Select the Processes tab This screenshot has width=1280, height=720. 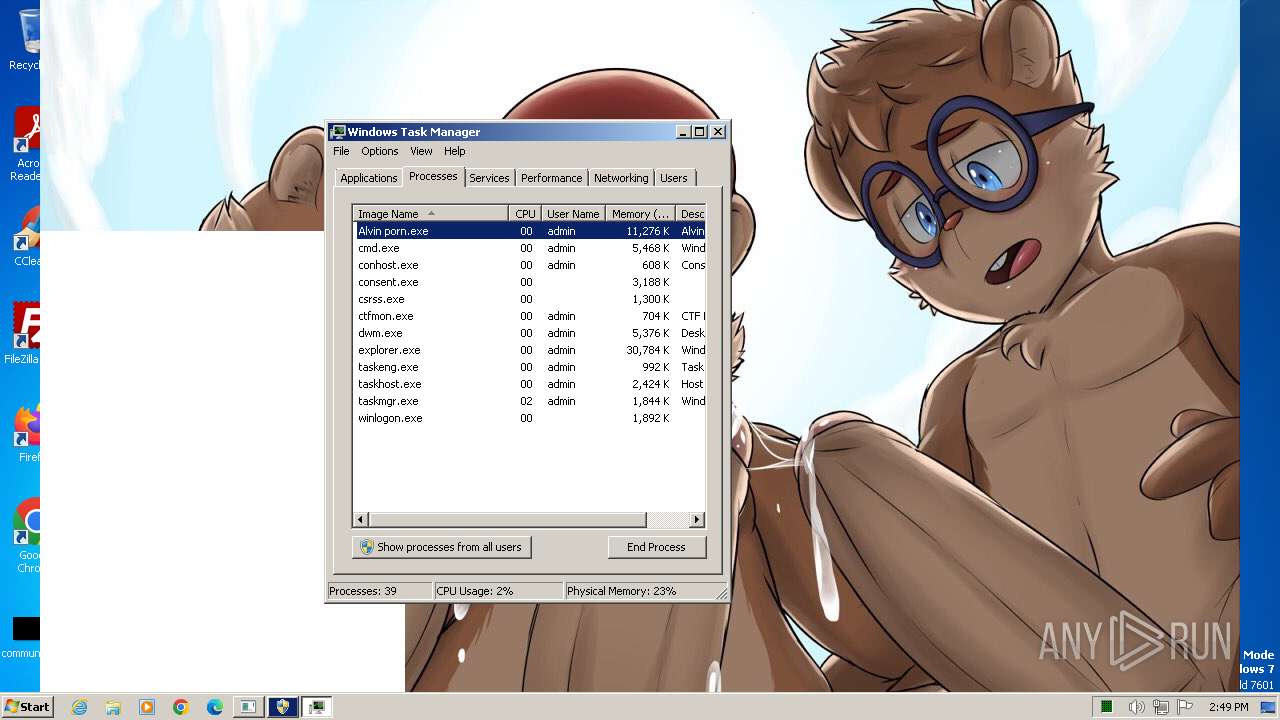point(433,176)
